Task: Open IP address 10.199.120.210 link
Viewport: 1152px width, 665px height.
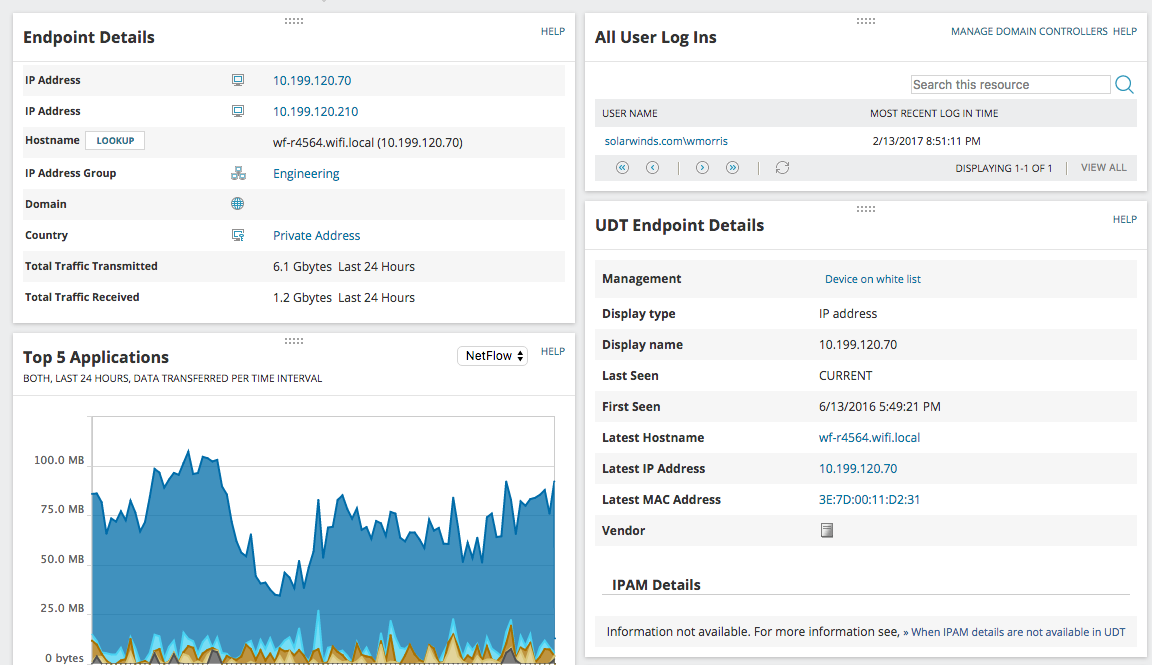Action: (315, 112)
